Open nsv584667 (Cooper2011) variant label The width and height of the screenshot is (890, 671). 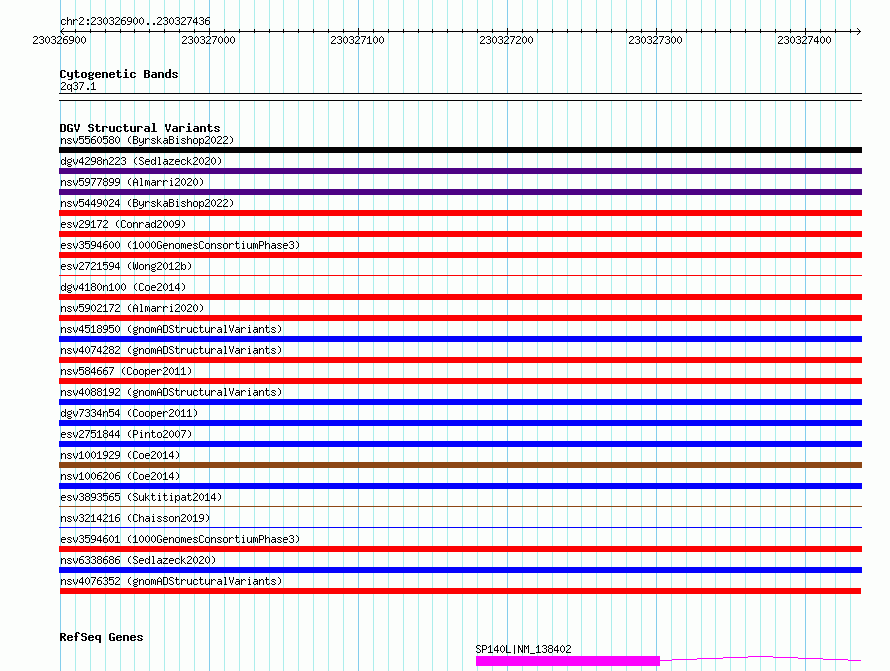(126, 371)
